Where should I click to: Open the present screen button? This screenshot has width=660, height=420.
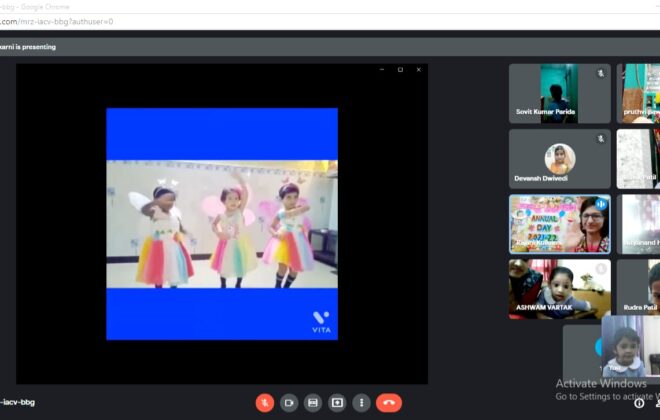(337, 403)
